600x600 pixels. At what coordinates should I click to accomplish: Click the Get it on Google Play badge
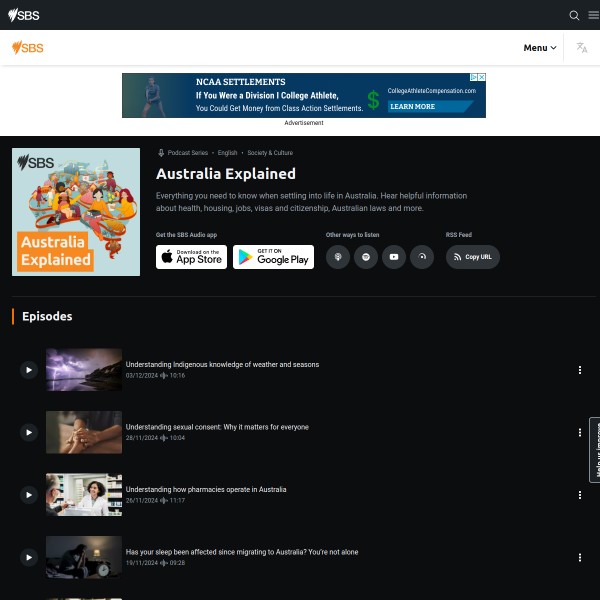pos(273,257)
